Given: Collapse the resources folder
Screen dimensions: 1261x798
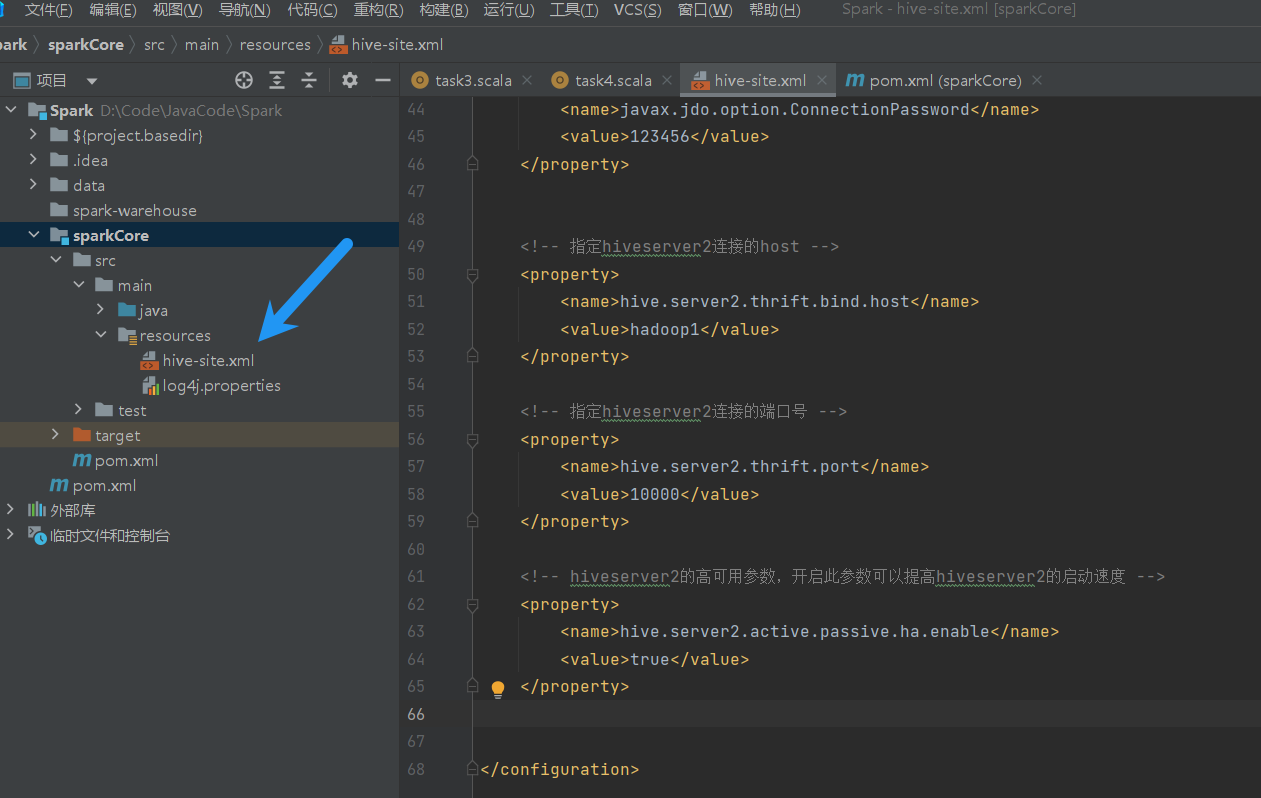Looking at the screenshot, I should click(101, 335).
